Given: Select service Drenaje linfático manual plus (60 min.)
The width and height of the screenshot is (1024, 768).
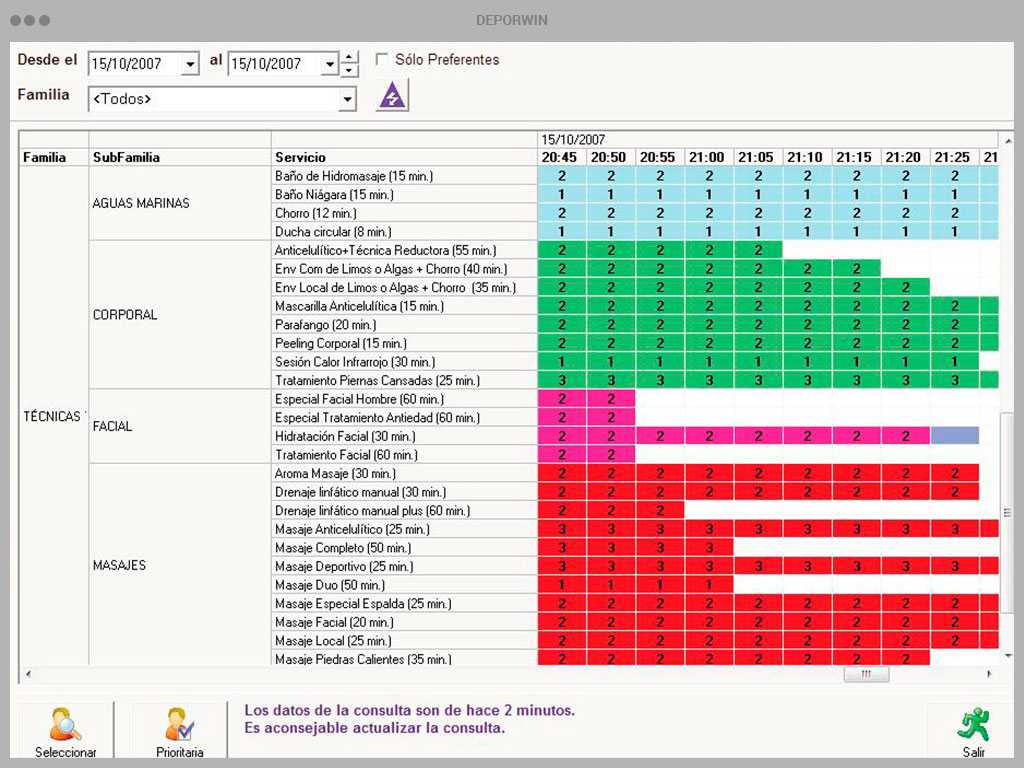Looking at the screenshot, I should 404,511.
